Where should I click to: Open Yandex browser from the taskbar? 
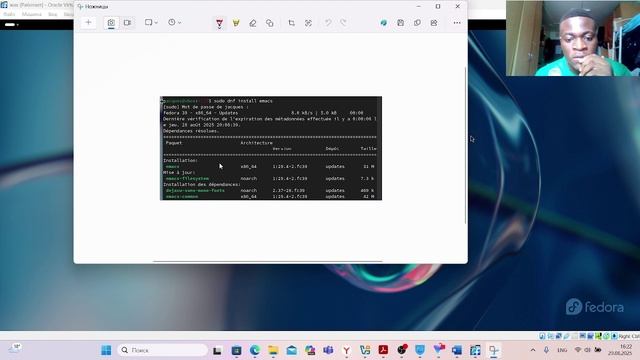tap(347, 350)
